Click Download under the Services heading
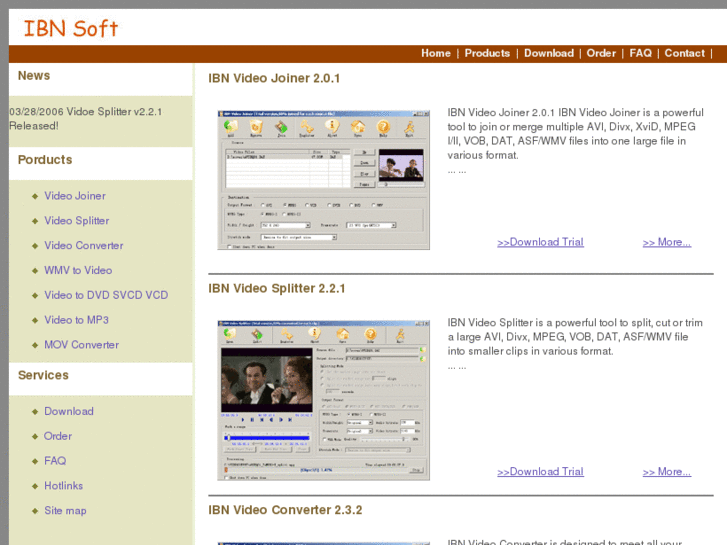This screenshot has height=545, width=727. [69, 411]
